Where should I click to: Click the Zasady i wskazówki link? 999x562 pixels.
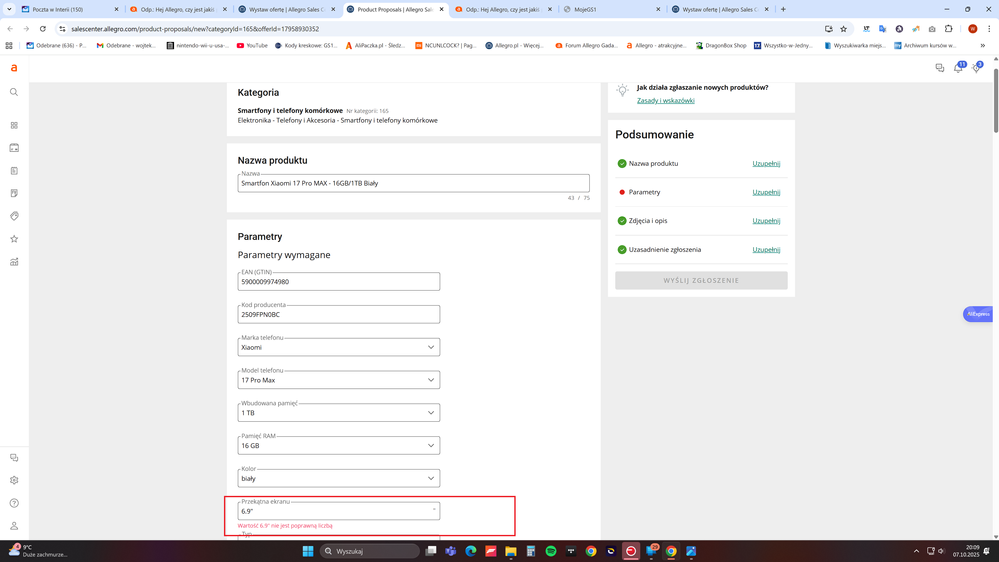click(x=665, y=100)
